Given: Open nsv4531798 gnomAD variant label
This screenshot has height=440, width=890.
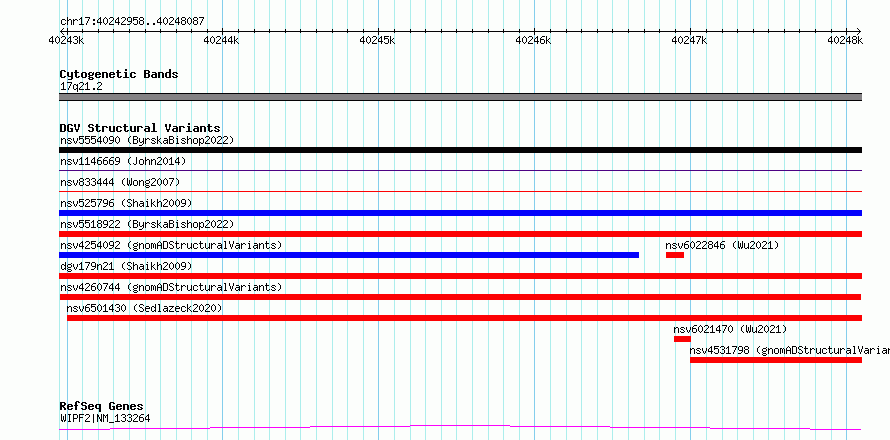Looking at the screenshot, I should click(790, 350).
